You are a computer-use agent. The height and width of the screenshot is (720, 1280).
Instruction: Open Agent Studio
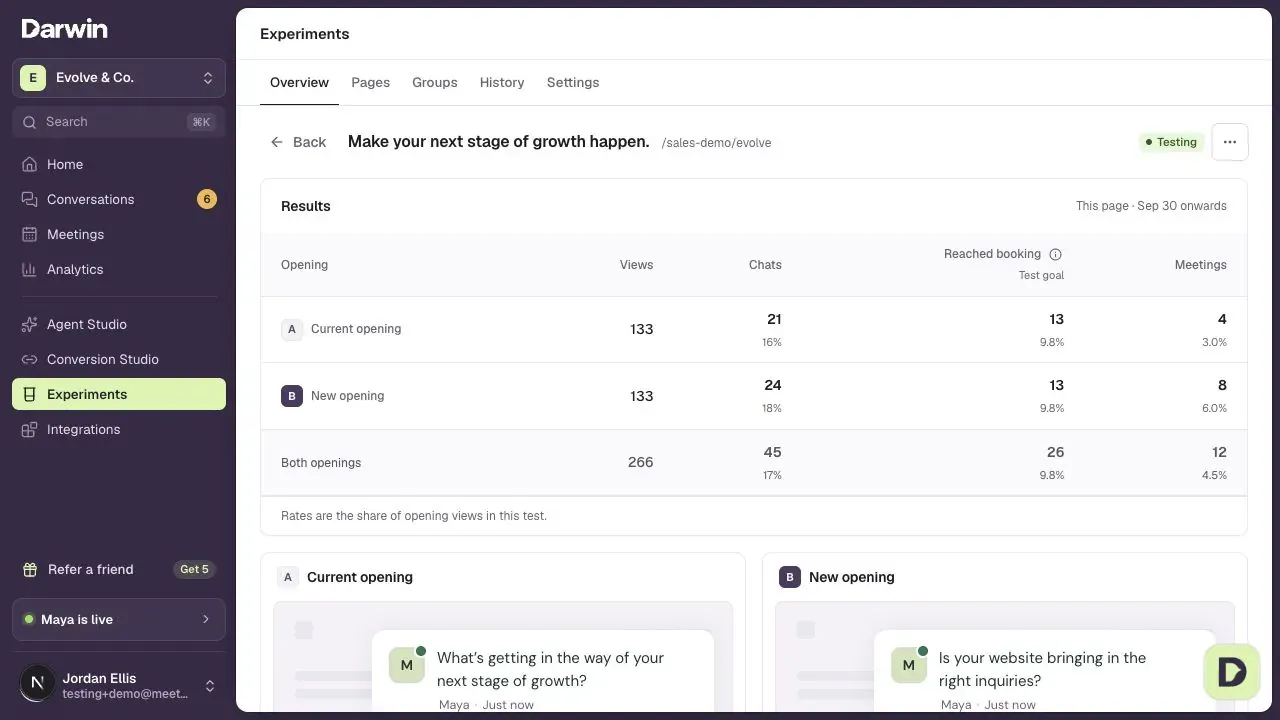point(119,324)
